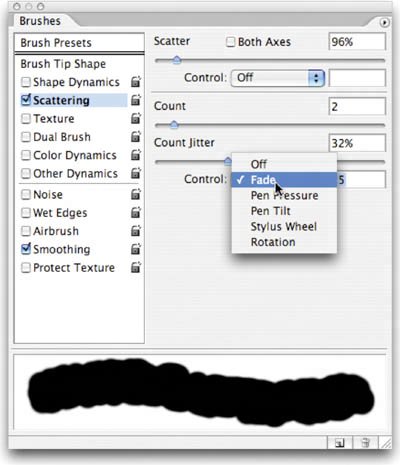
Task: Select Pen Pressure from the control menu
Action: (284, 196)
